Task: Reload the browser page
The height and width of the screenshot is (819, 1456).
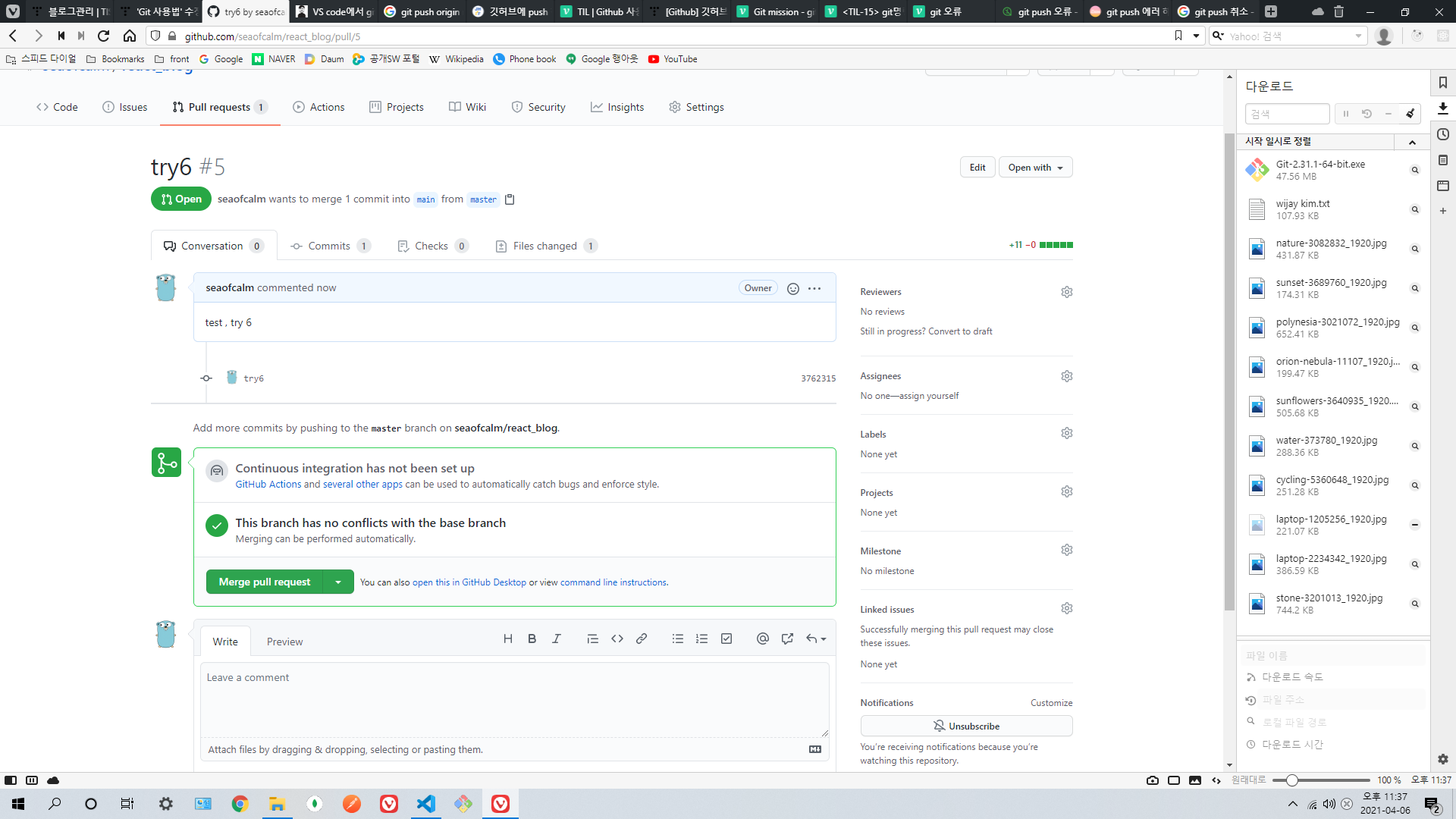Action: click(104, 36)
